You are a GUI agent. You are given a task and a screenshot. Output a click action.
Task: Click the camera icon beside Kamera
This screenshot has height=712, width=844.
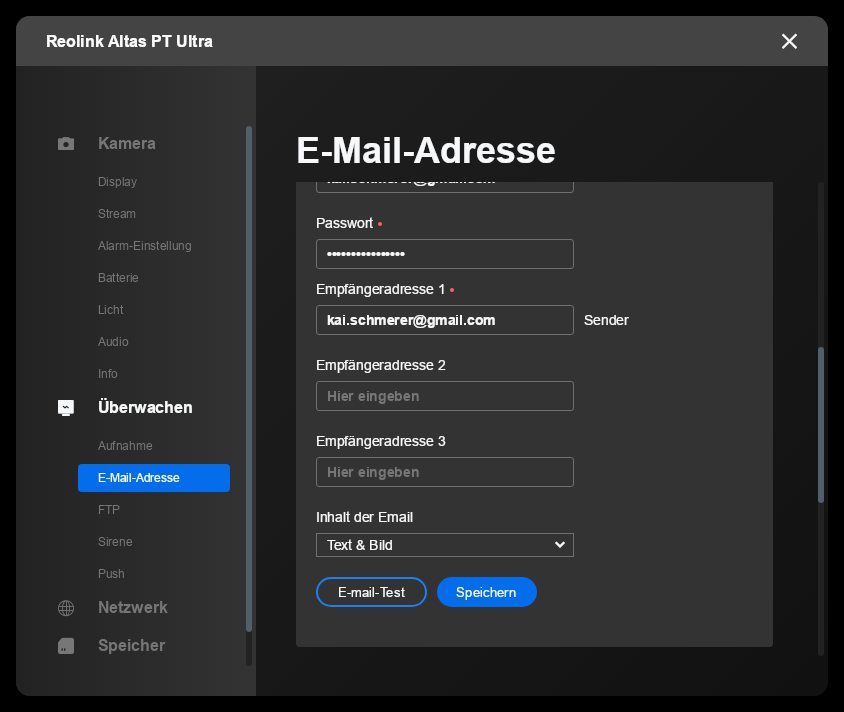(66, 144)
